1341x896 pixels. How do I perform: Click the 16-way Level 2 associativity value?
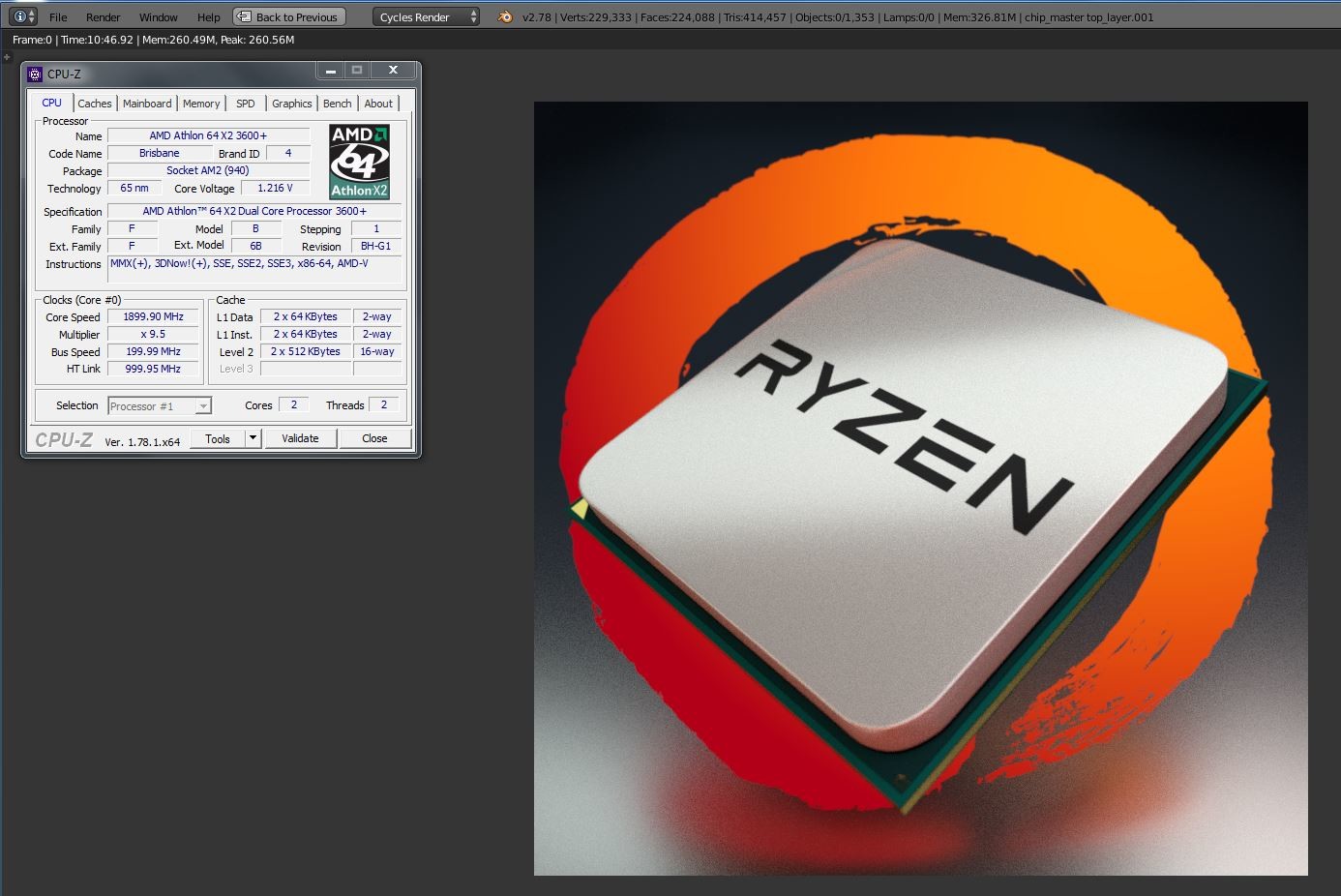[x=377, y=351]
